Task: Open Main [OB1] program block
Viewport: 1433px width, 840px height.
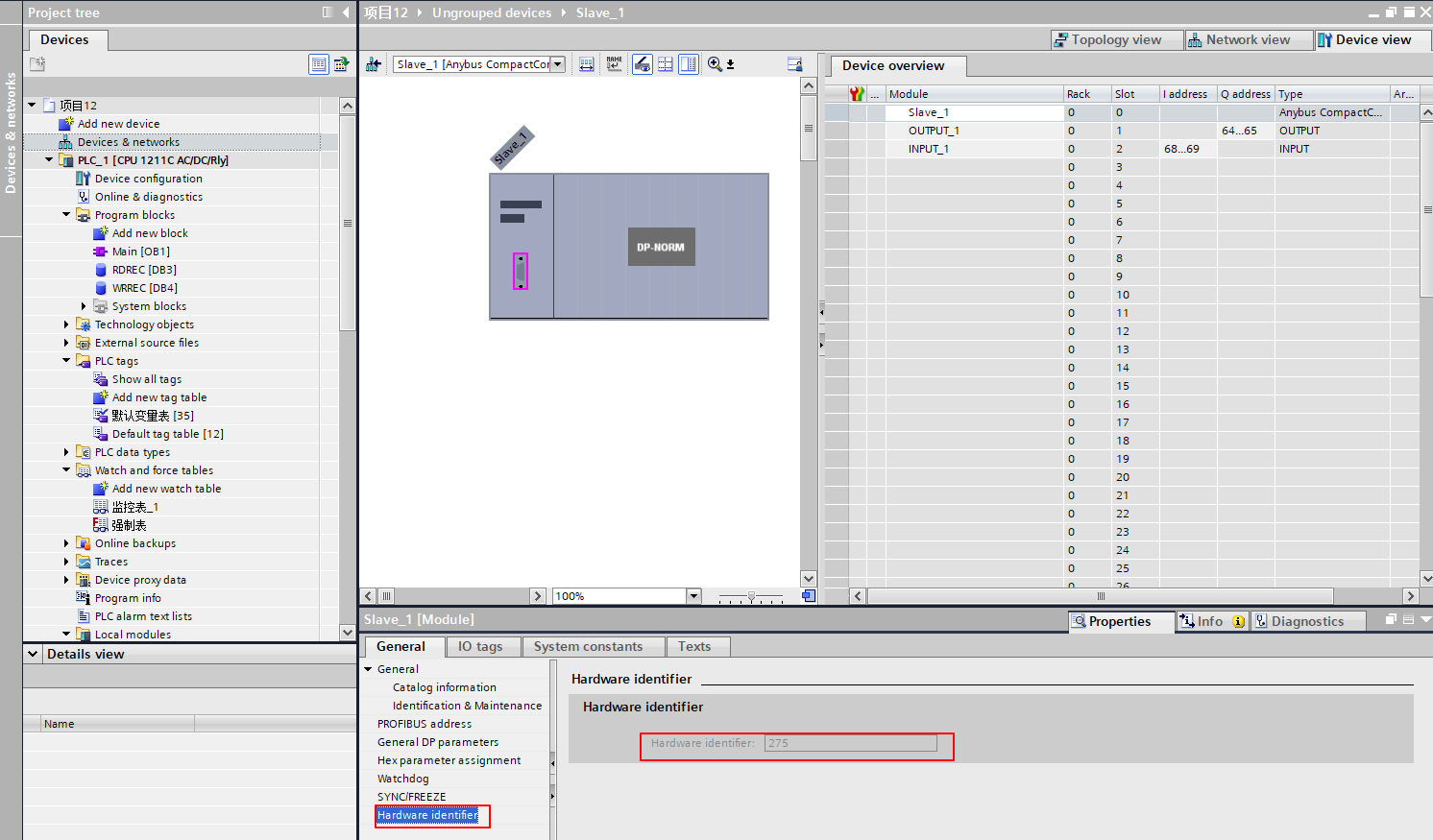Action: point(140,252)
